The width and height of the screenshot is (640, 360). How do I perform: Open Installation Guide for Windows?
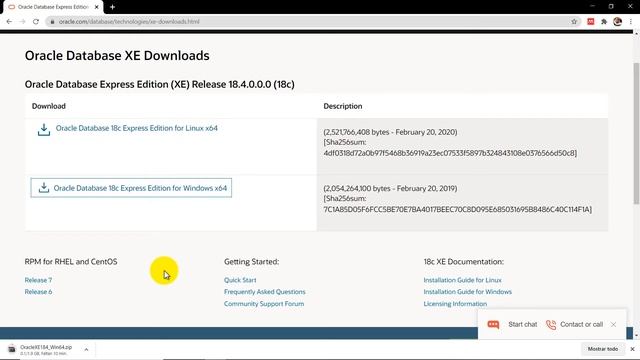point(468,292)
